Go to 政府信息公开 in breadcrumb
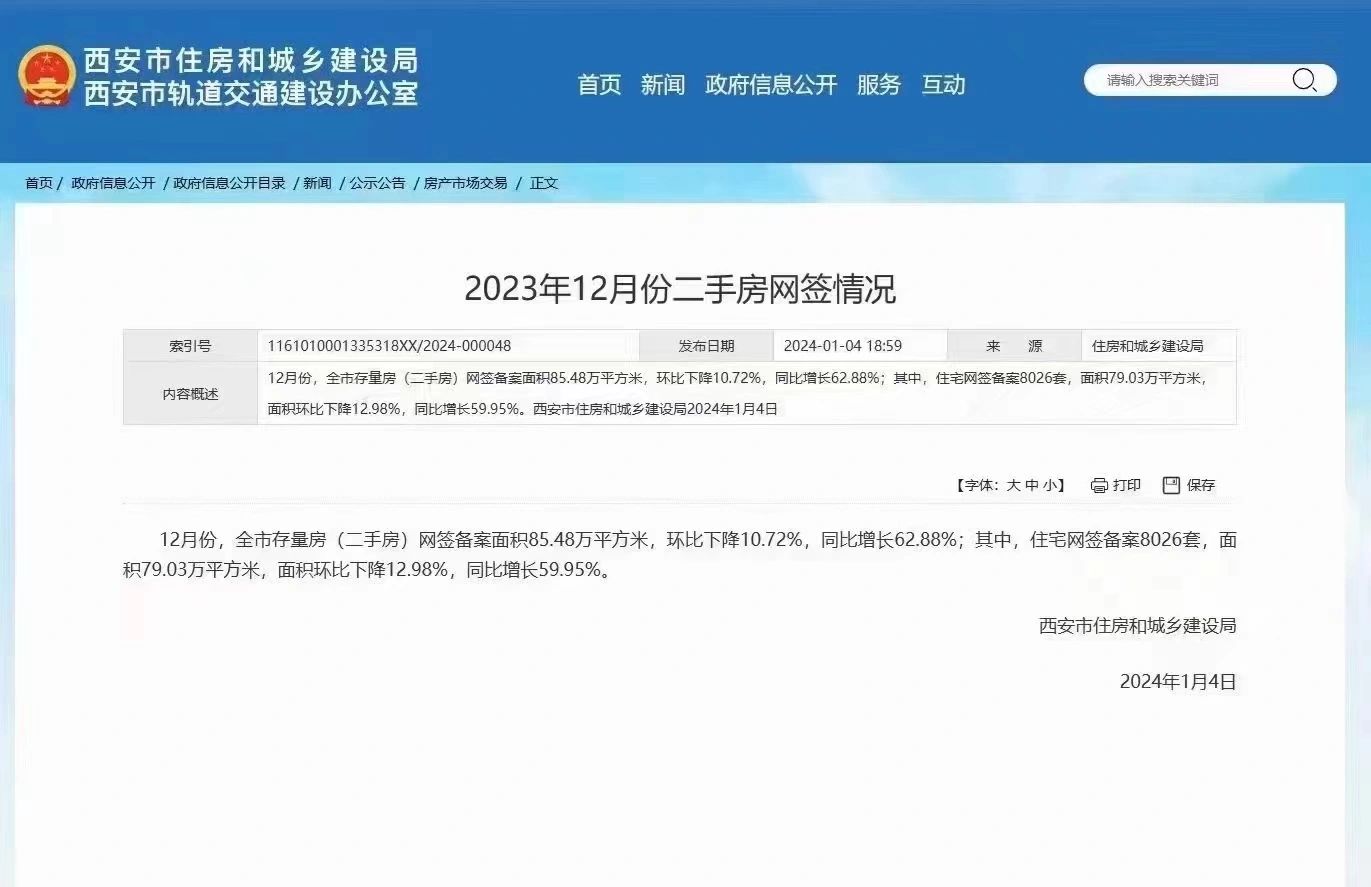The width and height of the screenshot is (1371, 887). click(113, 183)
